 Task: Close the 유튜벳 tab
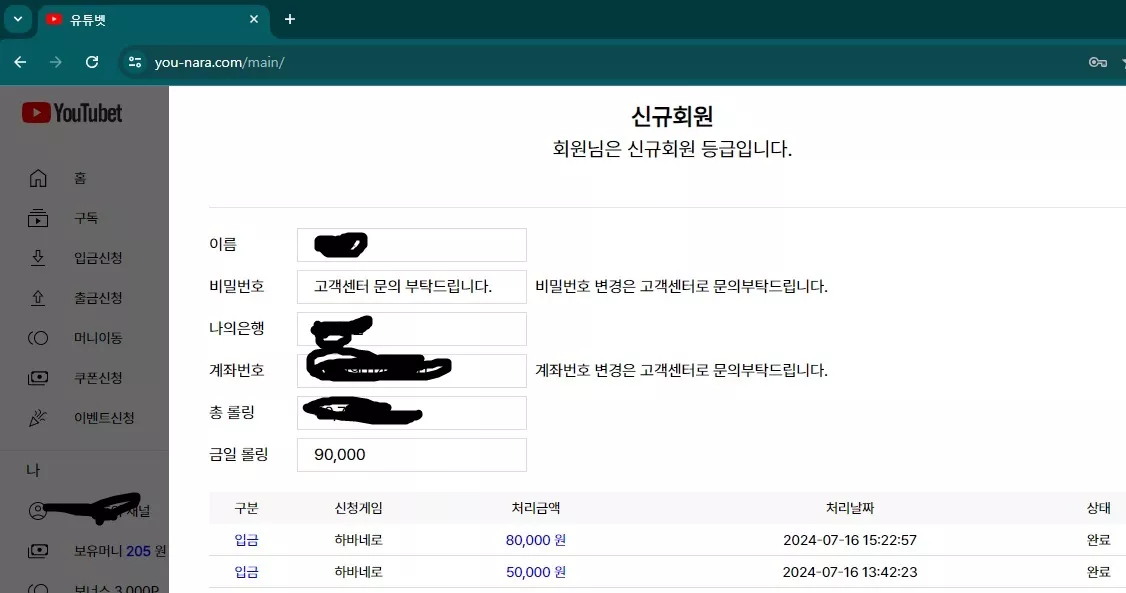click(x=253, y=19)
